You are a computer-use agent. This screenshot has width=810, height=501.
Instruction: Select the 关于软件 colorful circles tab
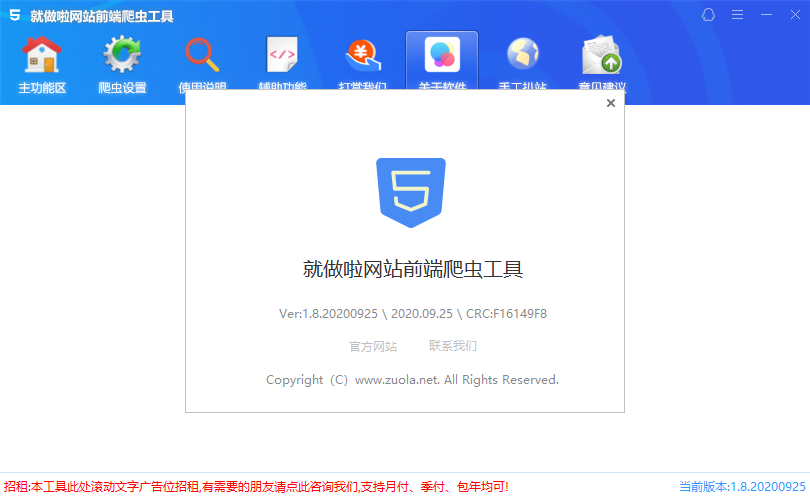coord(442,61)
